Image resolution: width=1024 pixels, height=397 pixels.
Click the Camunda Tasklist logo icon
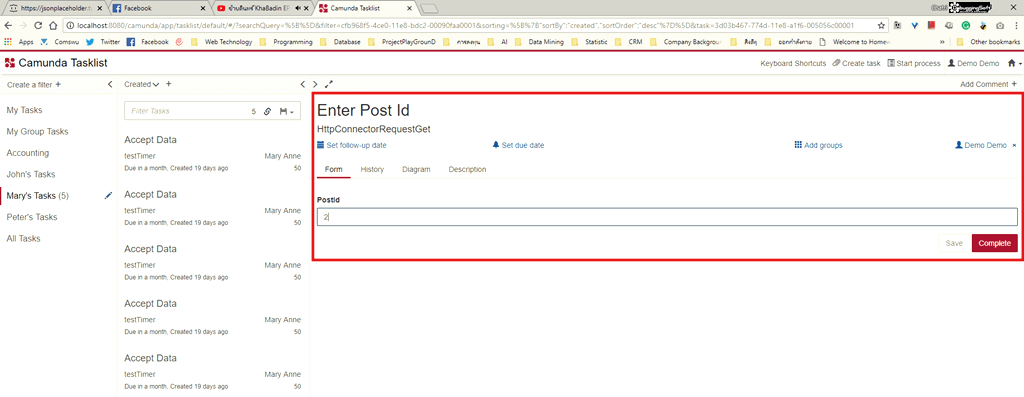tap(10, 63)
